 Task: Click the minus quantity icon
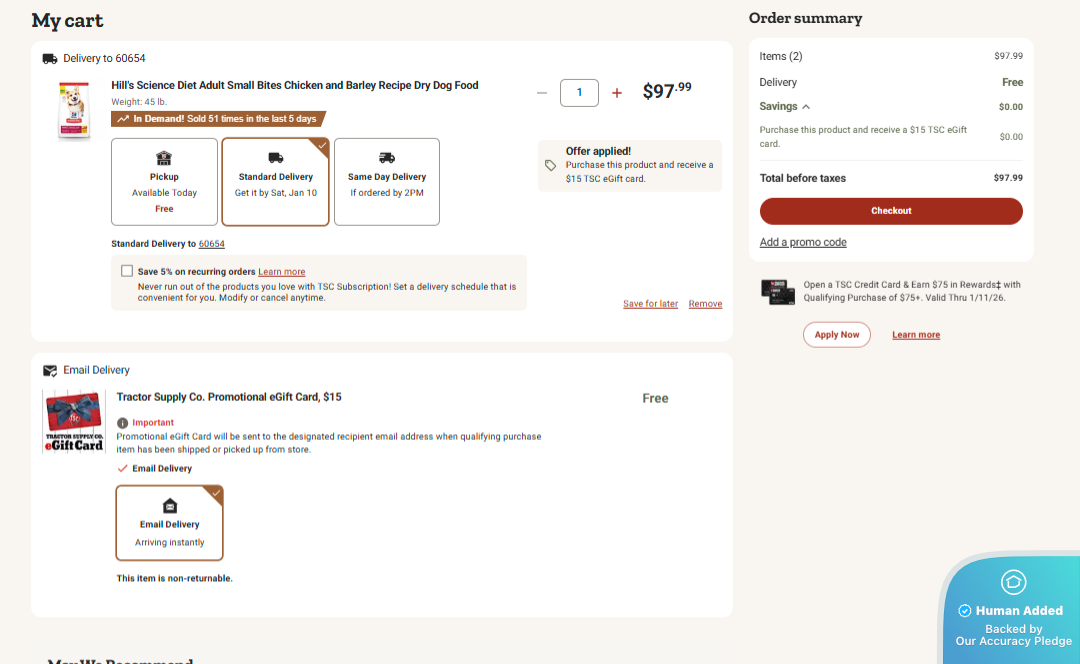click(542, 93)
